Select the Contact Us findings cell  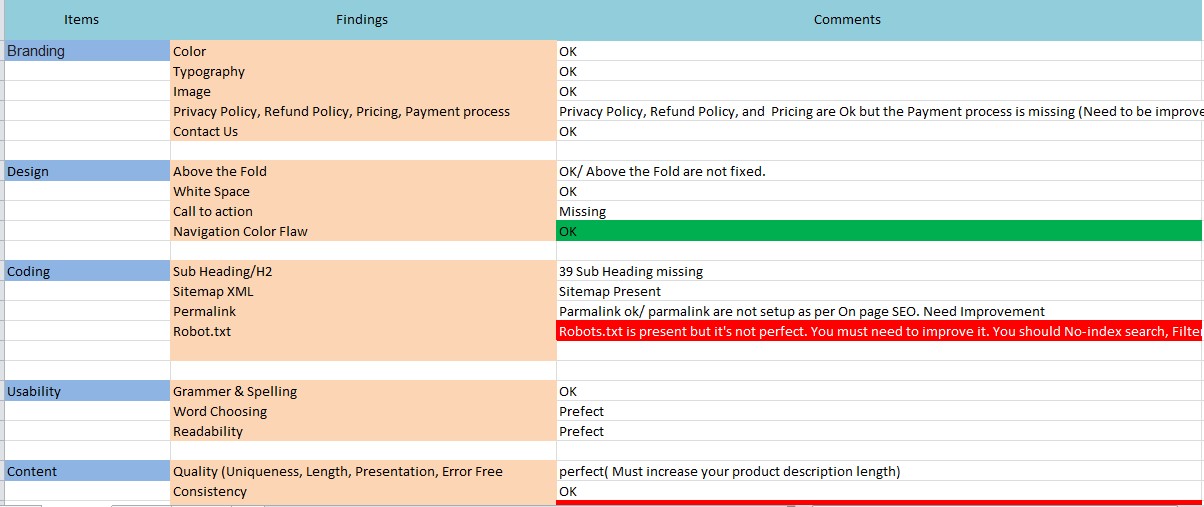click(x=363, y=131)
